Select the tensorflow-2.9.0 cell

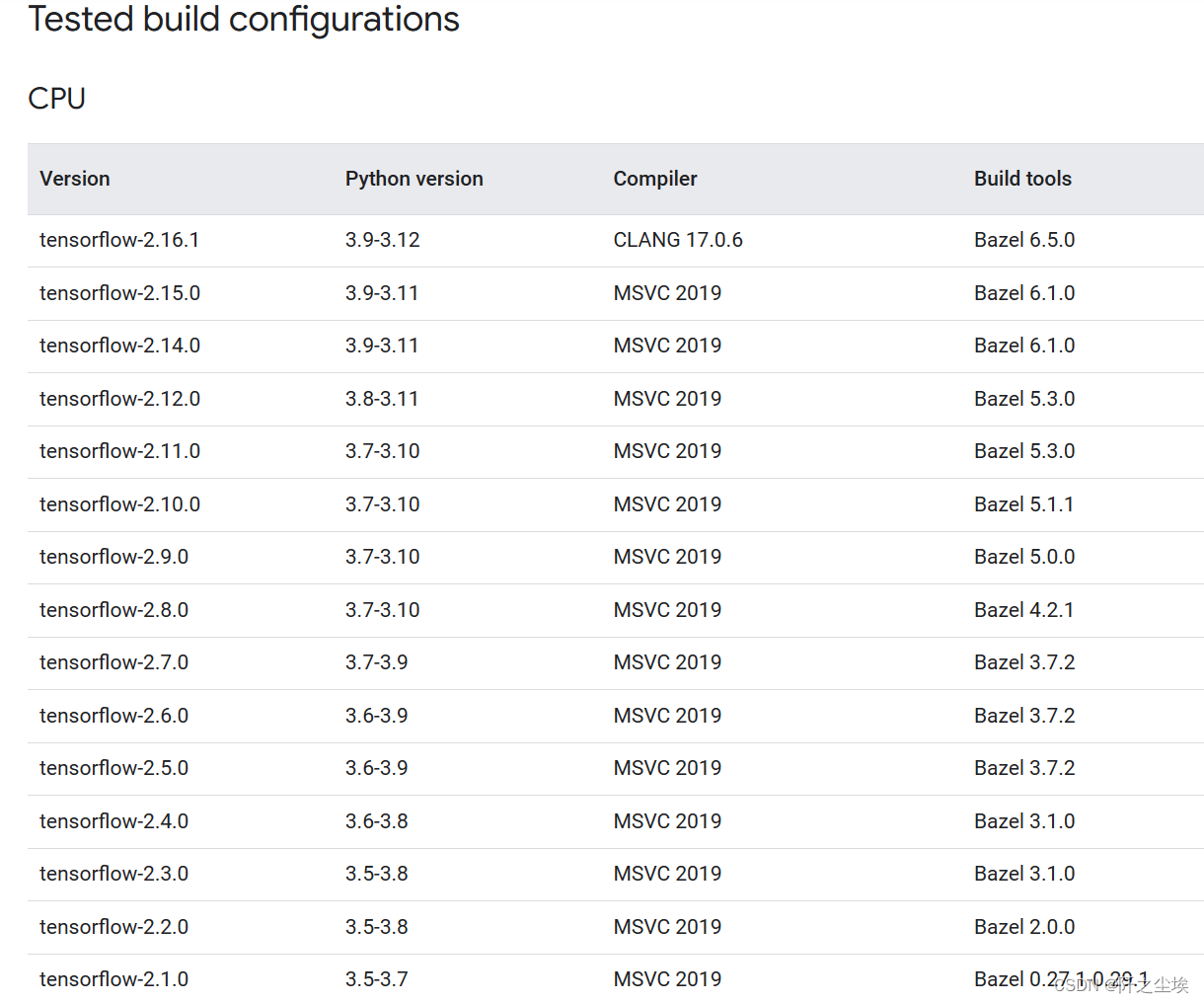(x=113, y=557)
